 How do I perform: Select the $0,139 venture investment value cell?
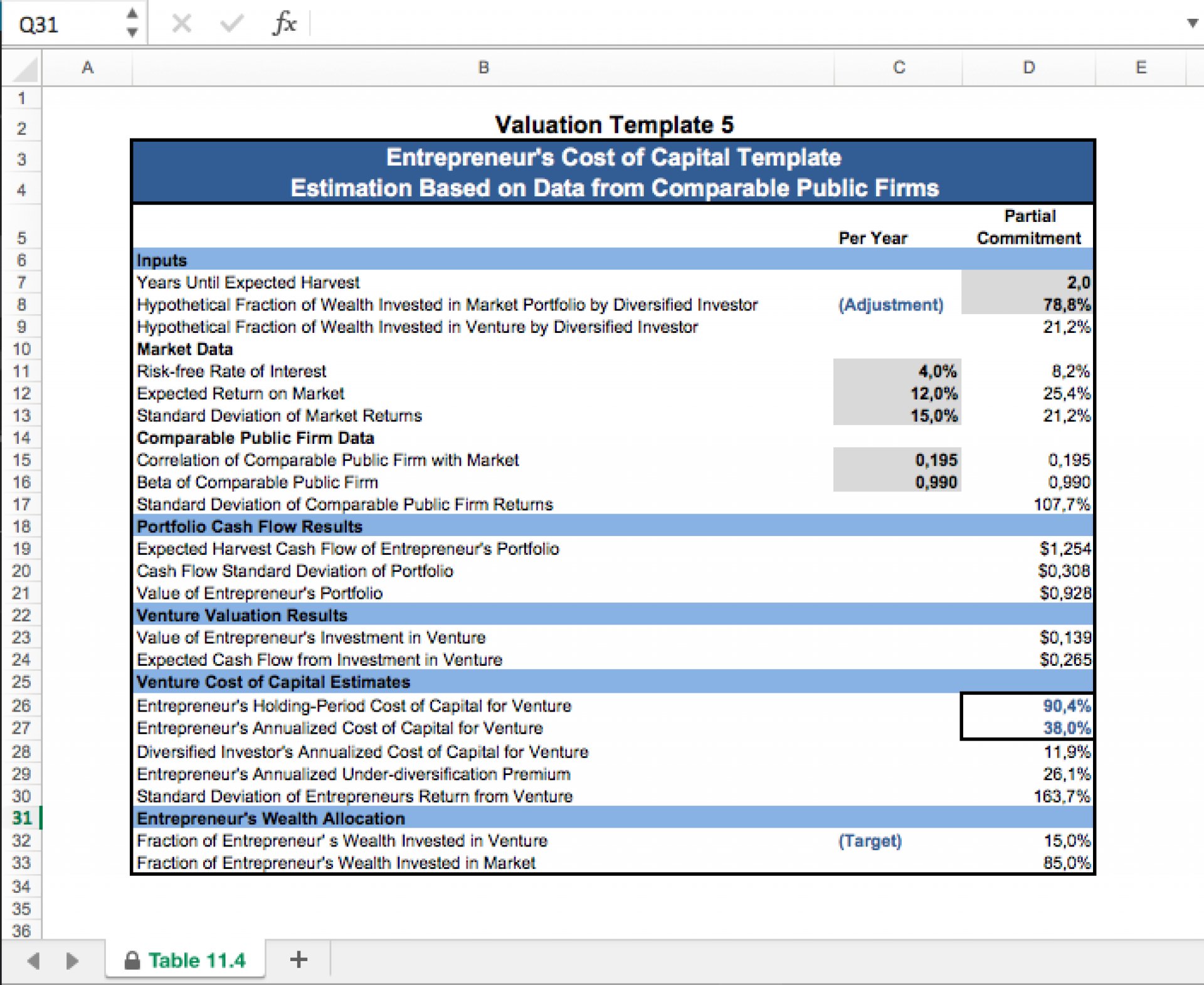pyautogui.click(x=1028, y=637)
